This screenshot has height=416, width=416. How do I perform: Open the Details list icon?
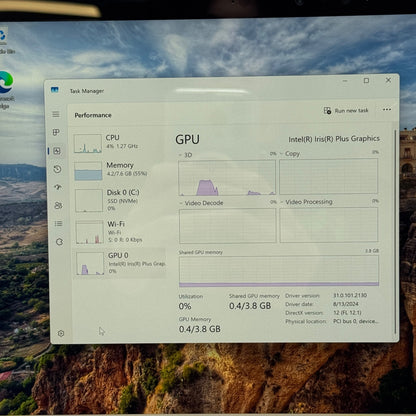tap(59, 223)
